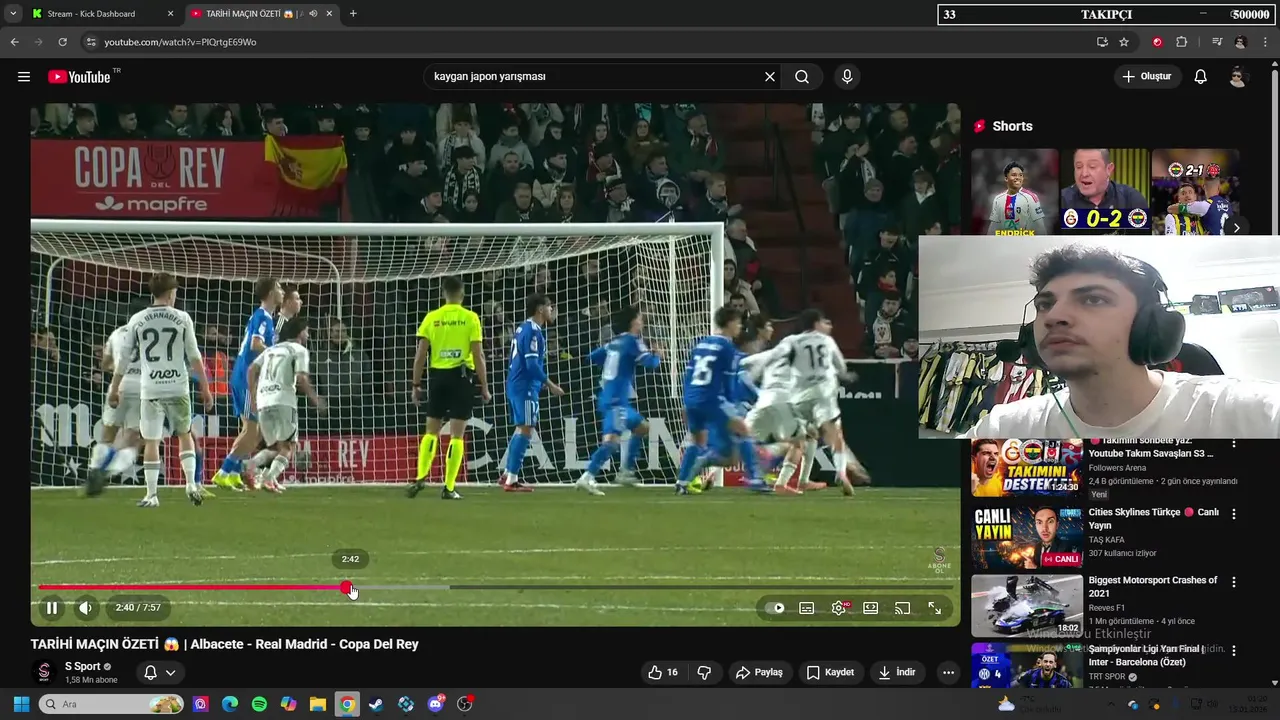Image resolution: width=1280 pixels, height=720 pixels.
Task: Mute the tab via speaker icon
Action: click(x=313, y=14)
